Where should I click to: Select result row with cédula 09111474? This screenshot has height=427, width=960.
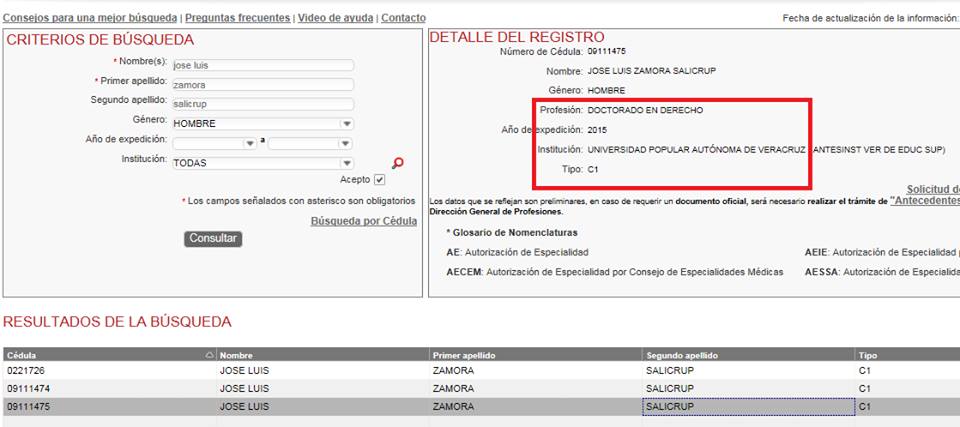[108, 388]
